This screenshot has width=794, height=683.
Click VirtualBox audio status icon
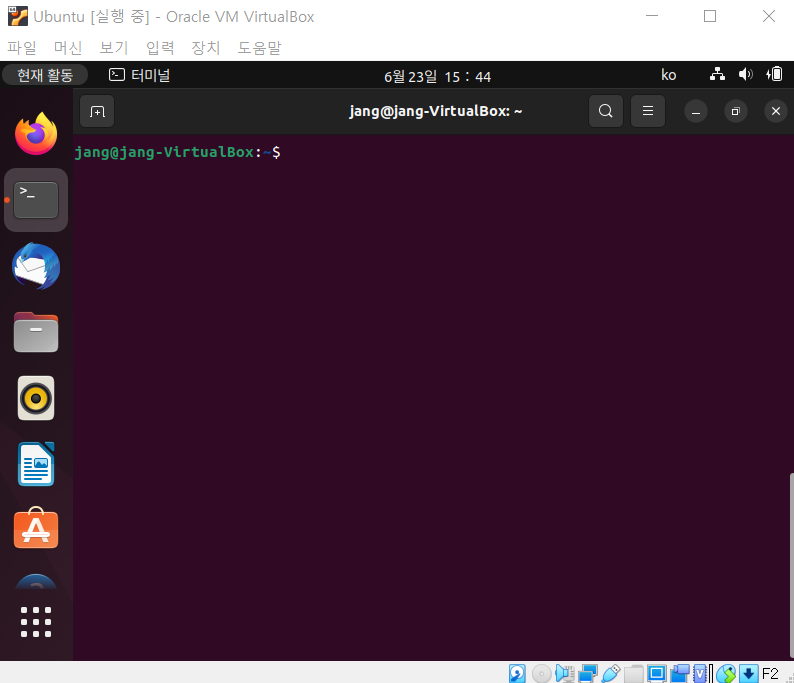coord(565,674)
